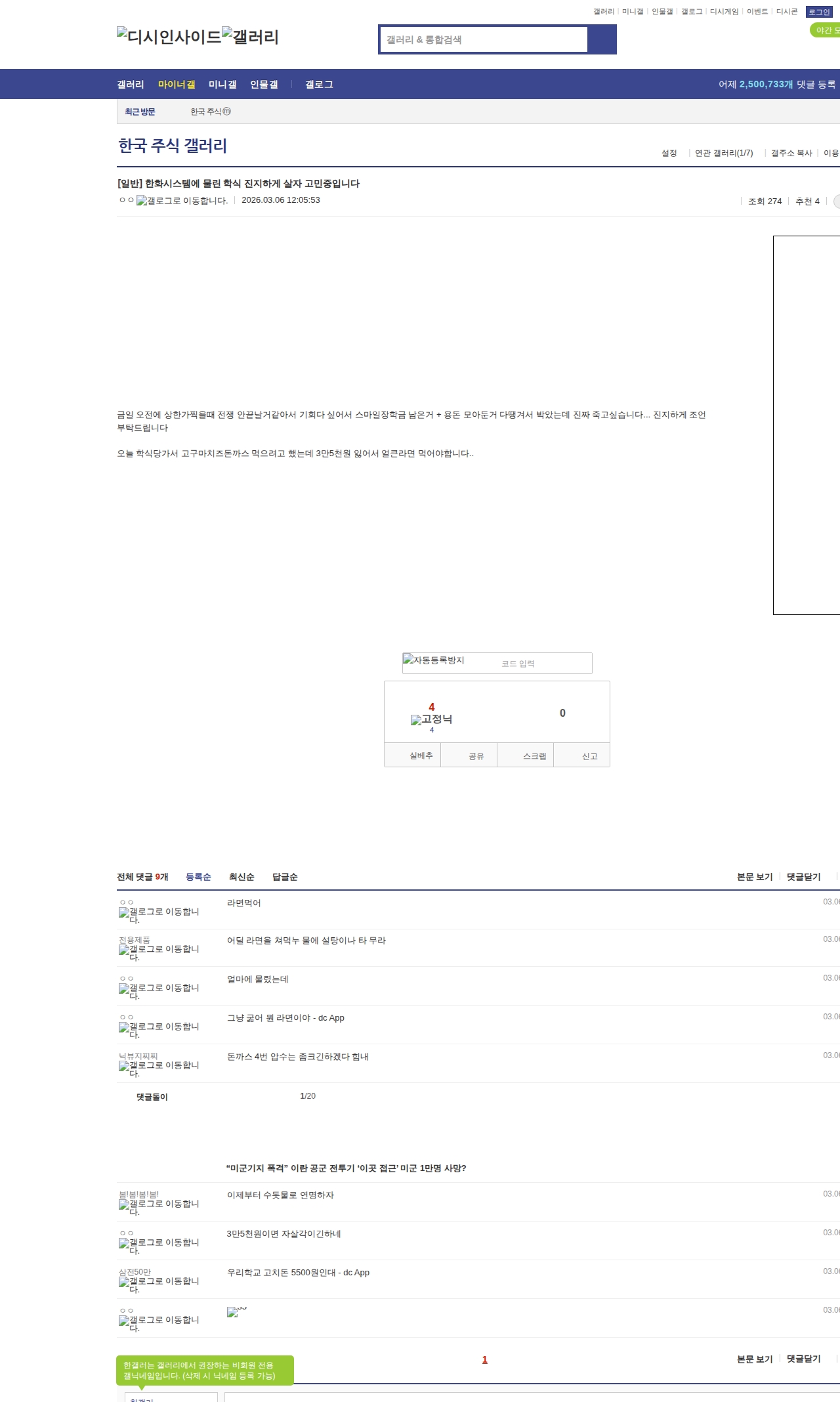
Task: Open 갤로그 icon of the 그냥 굶어 comment
Action: (159, 1030)
